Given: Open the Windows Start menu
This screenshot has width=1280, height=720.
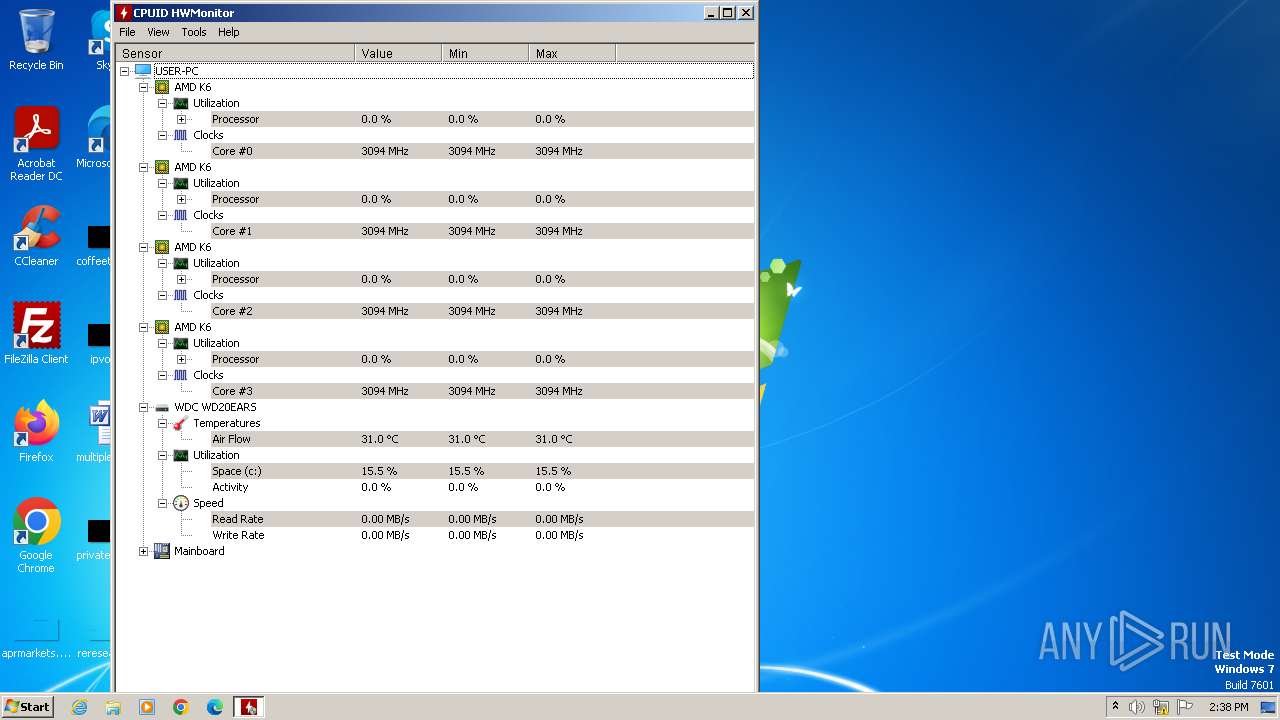Looking at the screenshot, I should (x=27, y=707).
